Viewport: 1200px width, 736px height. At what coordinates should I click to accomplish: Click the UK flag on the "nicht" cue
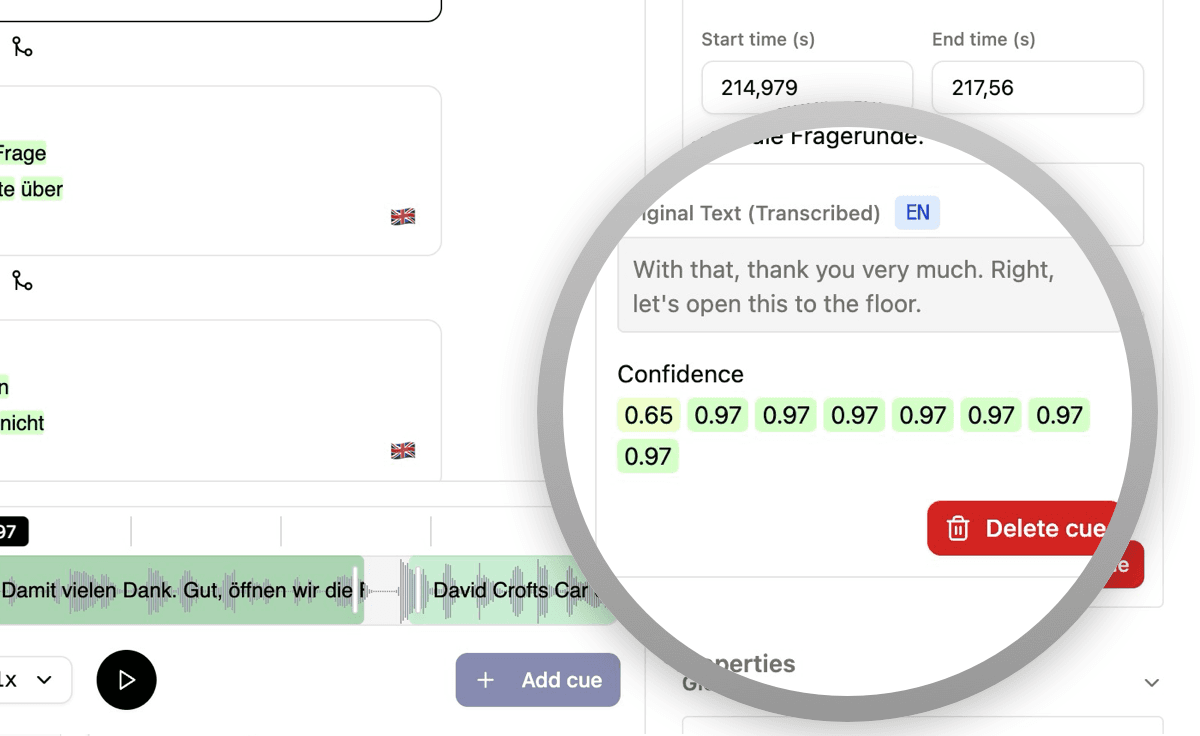[x=403, y=451]
